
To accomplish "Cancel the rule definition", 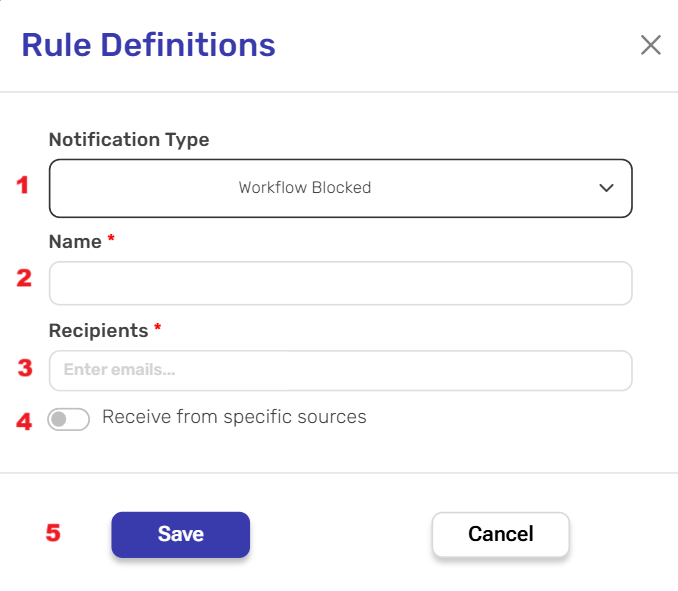I will (500, 534).
